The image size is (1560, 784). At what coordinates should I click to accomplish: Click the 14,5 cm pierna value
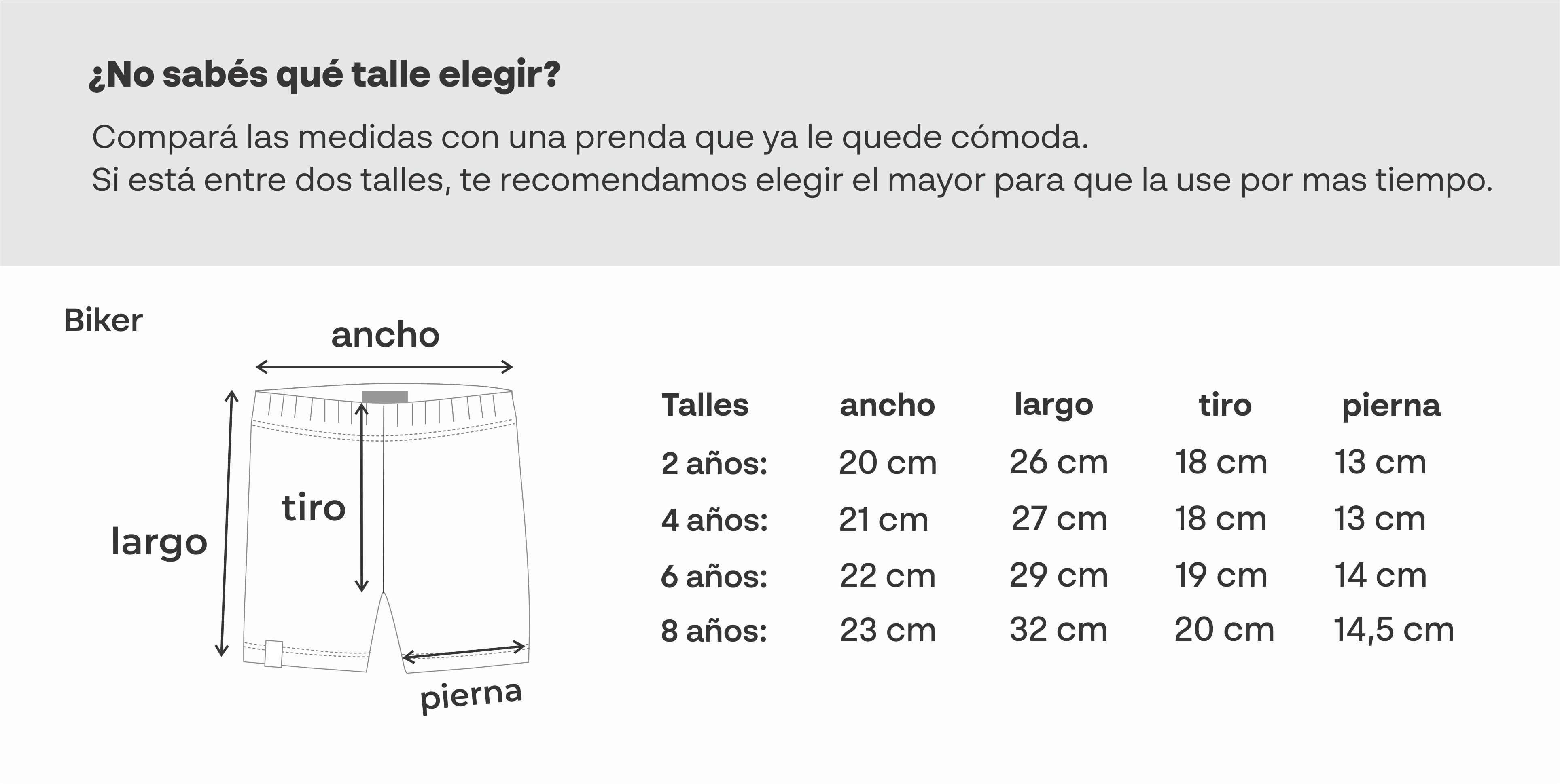coord(1393,630)
